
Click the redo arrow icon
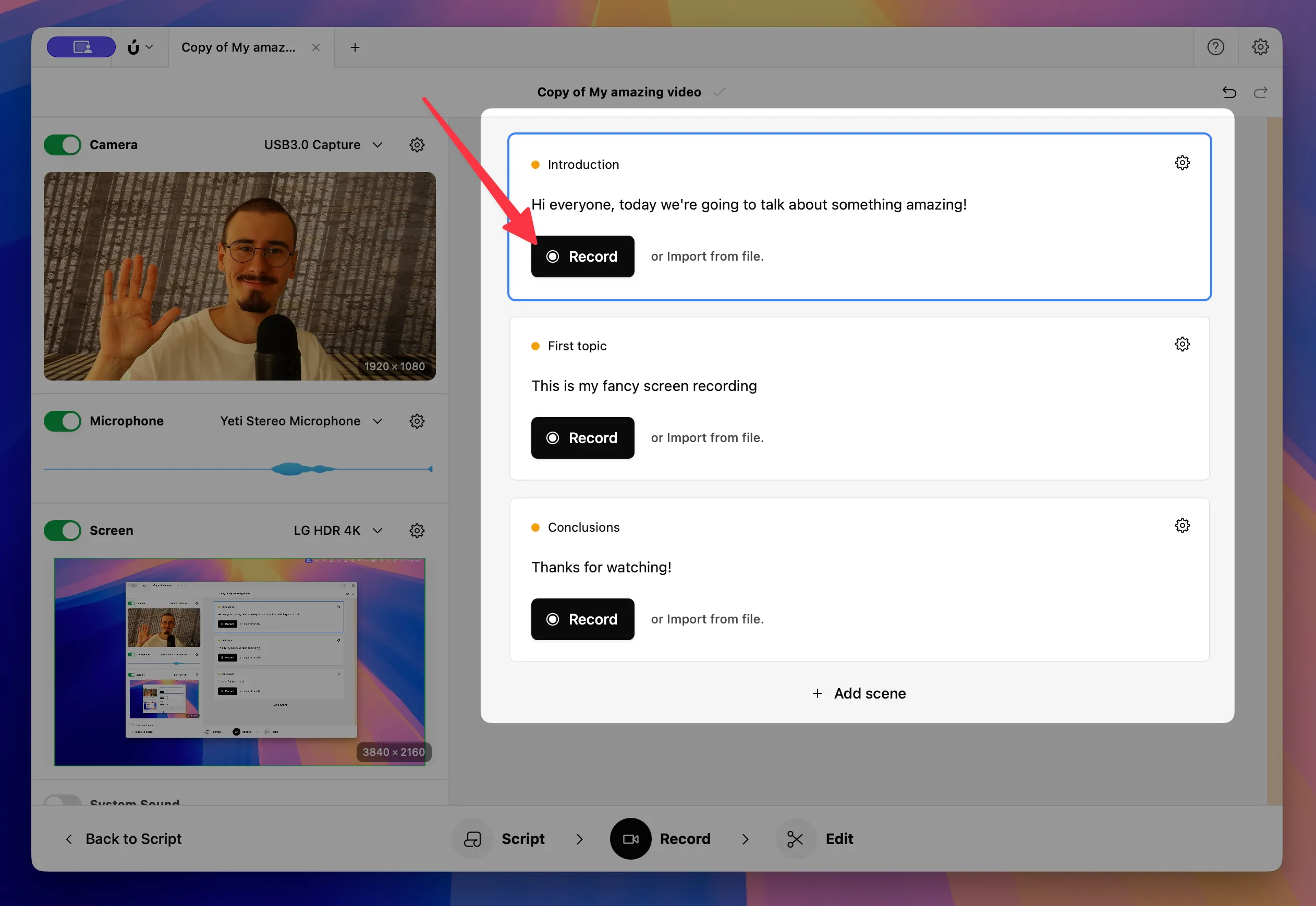[1260, 92]
